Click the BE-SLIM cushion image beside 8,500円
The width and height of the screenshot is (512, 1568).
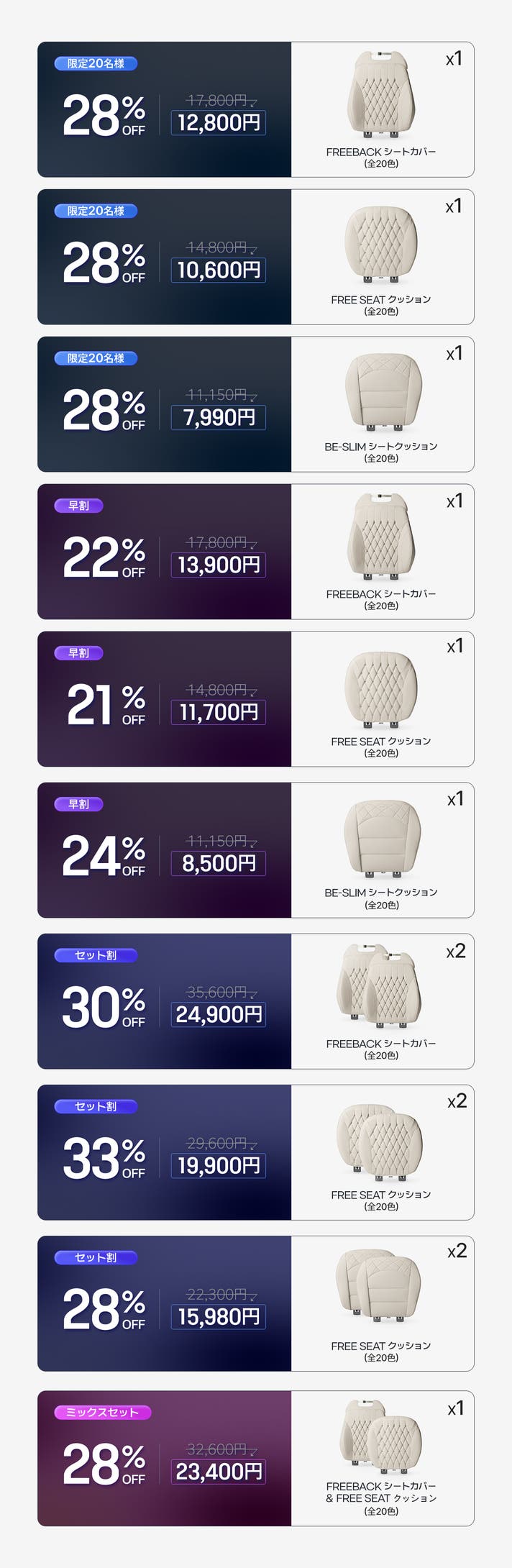[382, 838]
